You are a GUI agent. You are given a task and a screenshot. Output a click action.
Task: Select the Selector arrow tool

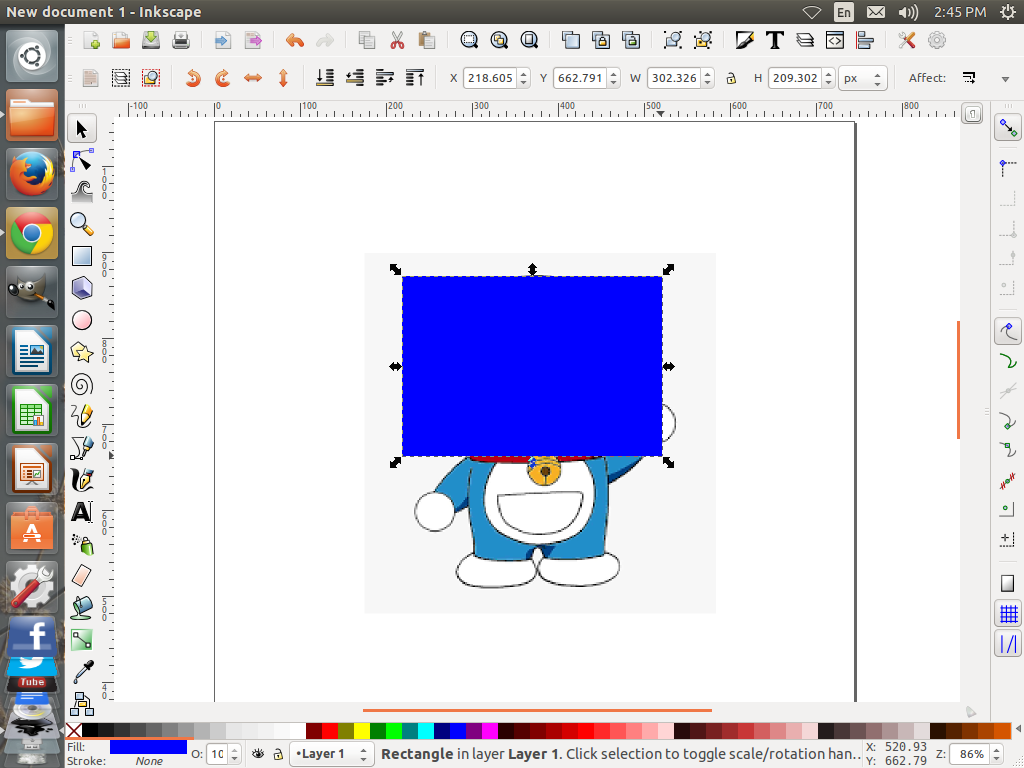pyautogui.click(x=82, y=129)
